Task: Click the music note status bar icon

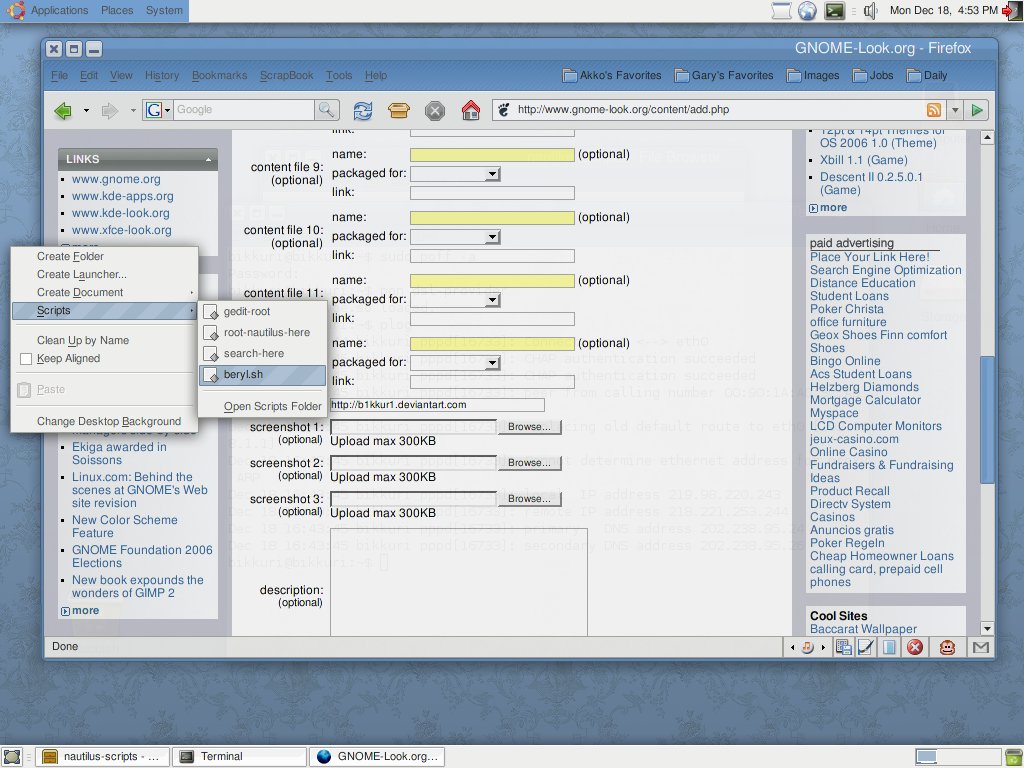Action: [808, 647]
